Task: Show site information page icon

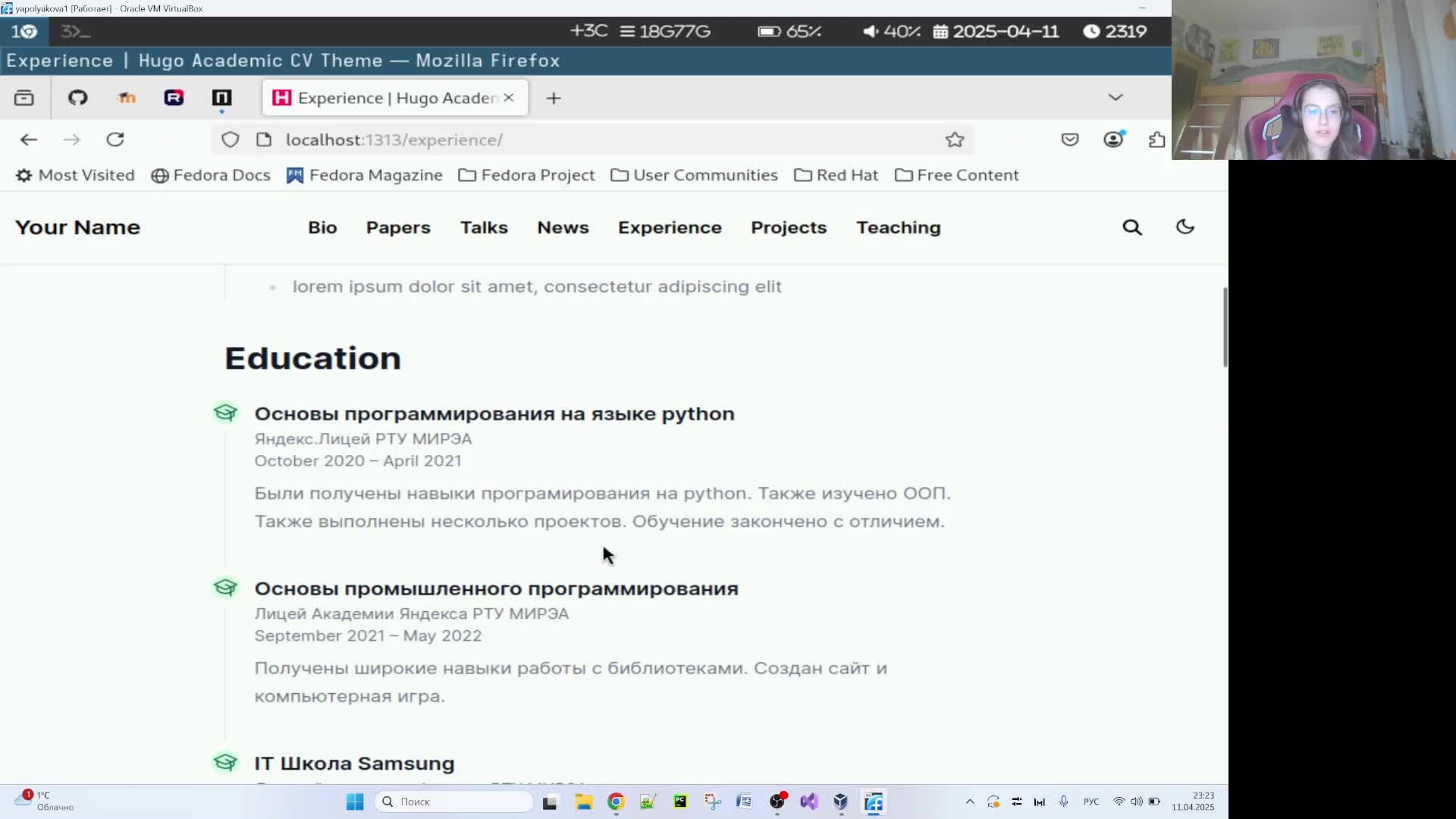Action: (x=264, y=140)
